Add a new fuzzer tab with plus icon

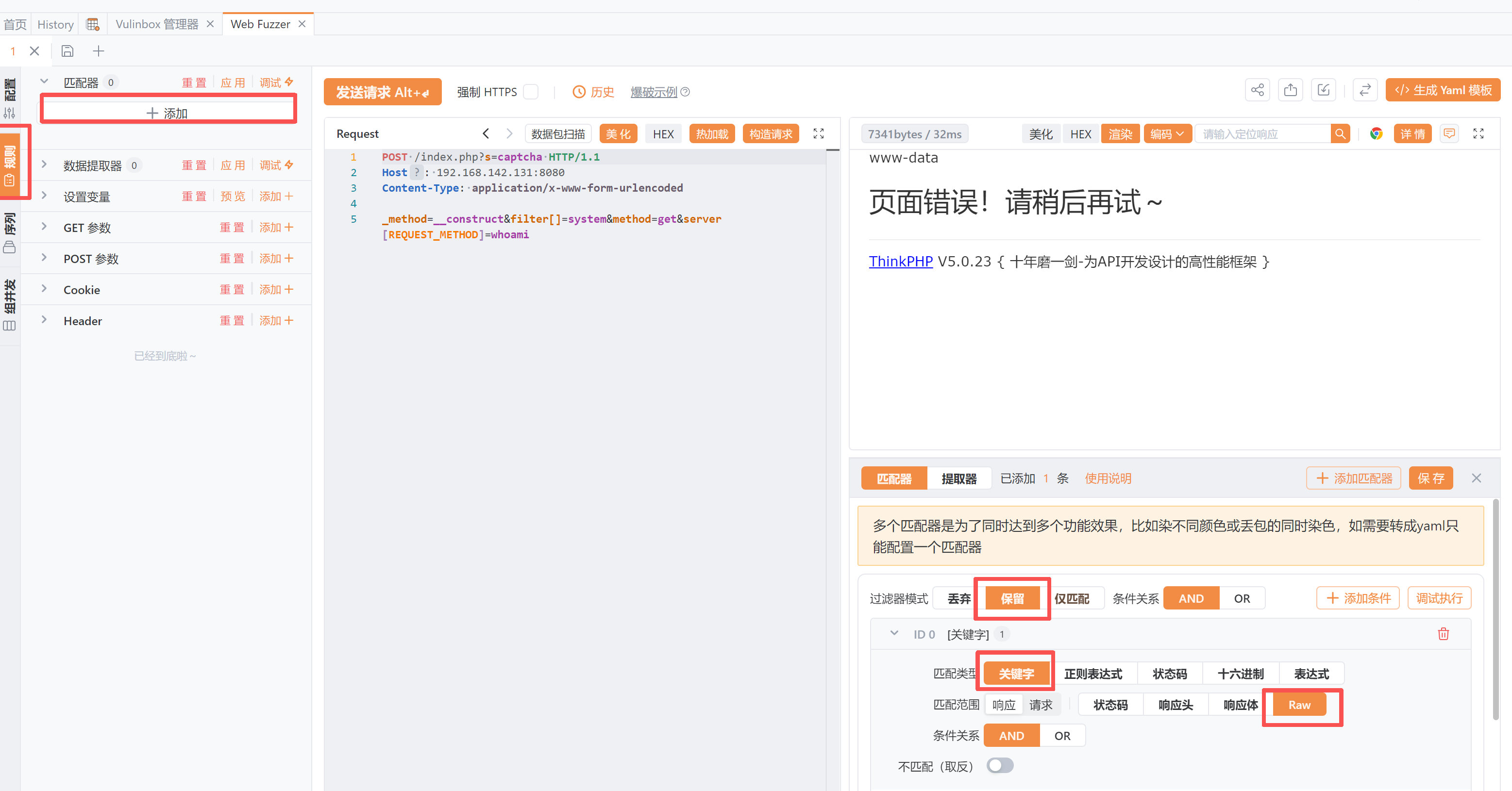[x=99, y=51]
